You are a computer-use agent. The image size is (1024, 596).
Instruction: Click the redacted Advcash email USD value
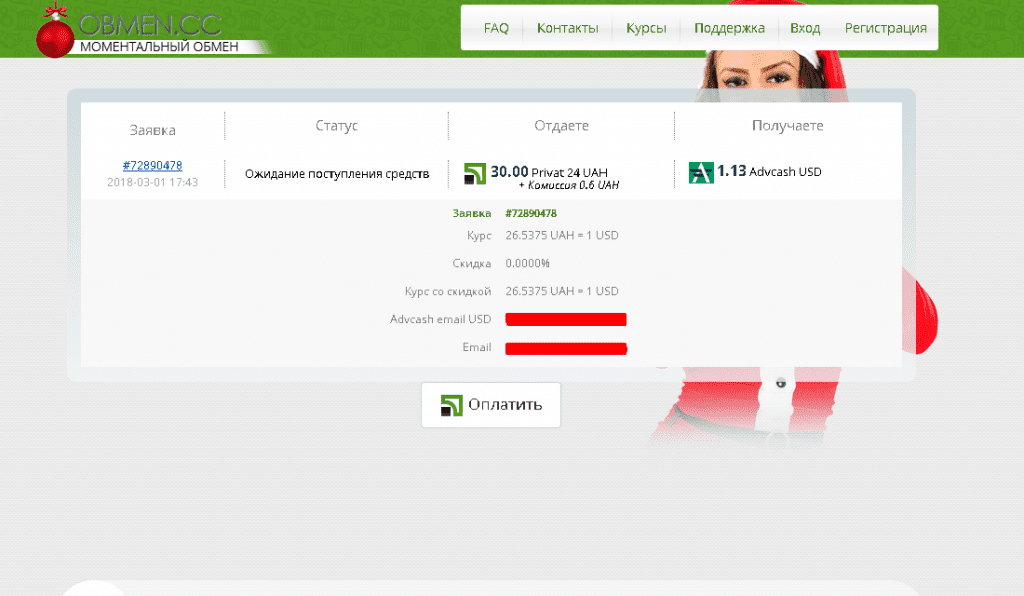click(565, 320)
